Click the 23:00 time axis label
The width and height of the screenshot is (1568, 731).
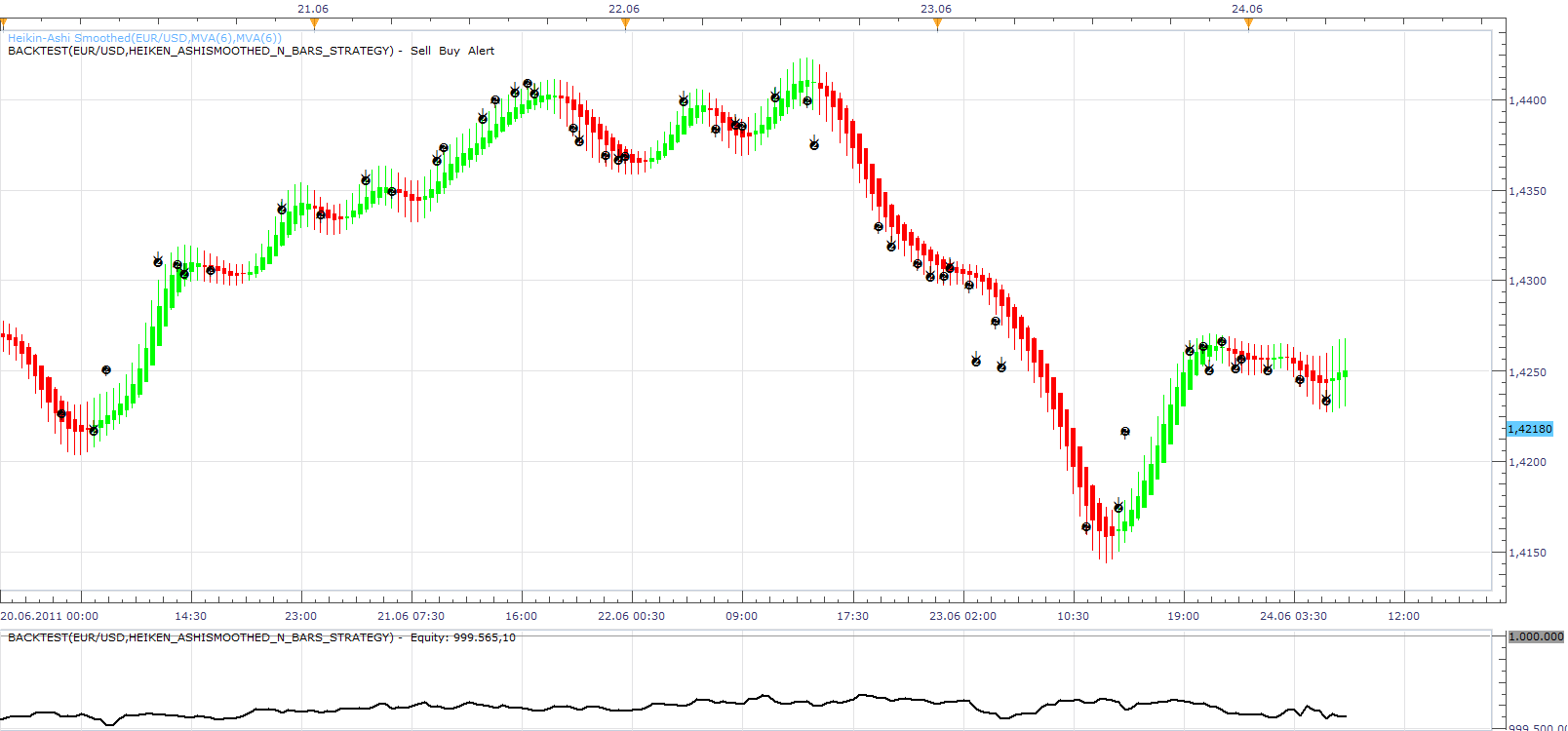coord(300,616)
